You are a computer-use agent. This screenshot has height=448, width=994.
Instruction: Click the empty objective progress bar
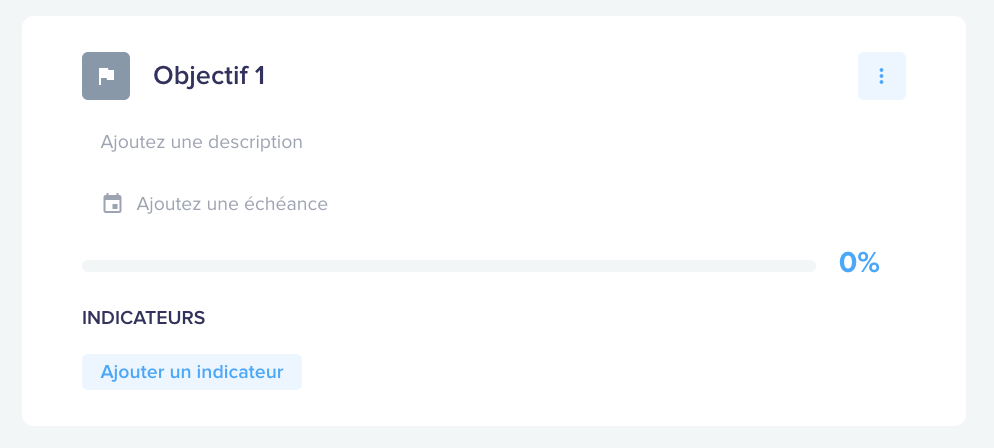point(449,266)
